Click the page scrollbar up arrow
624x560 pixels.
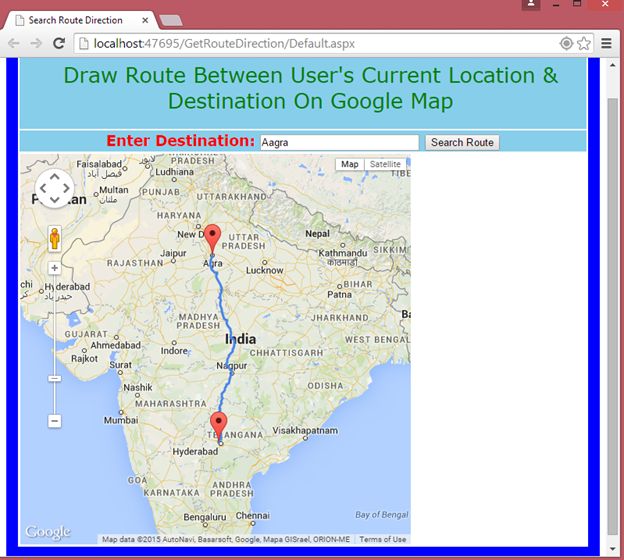[x=613, y=65]
